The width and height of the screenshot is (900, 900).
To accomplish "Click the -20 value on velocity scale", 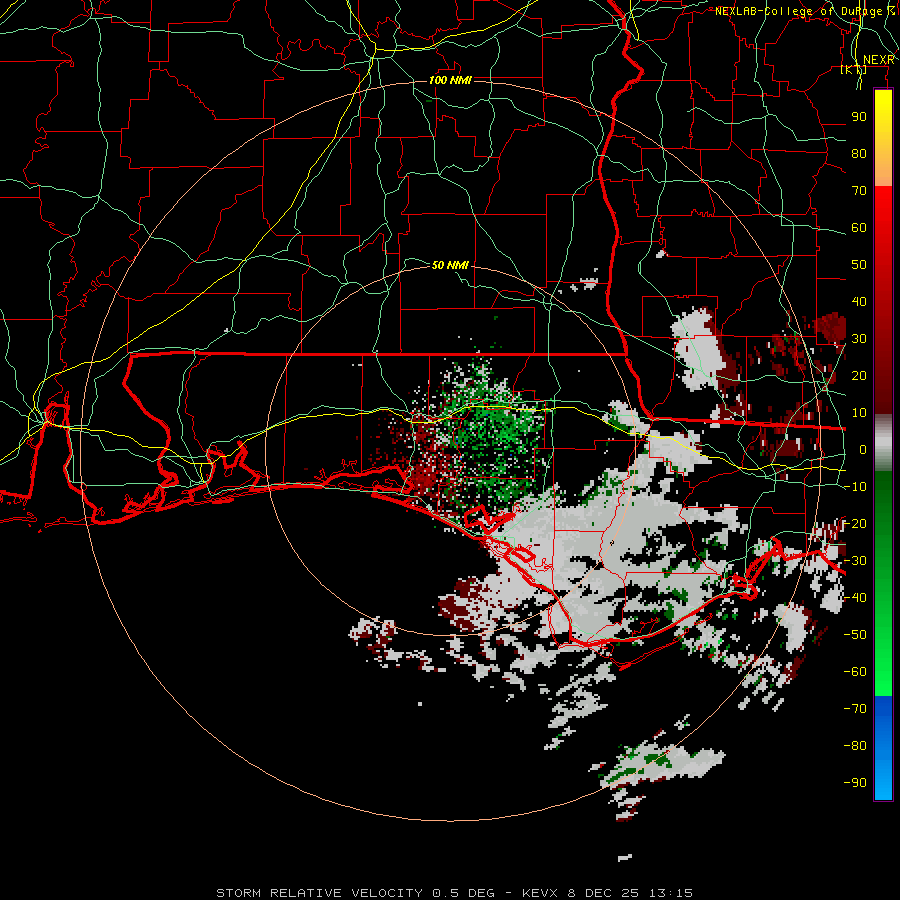I will (x=855, y=523).
